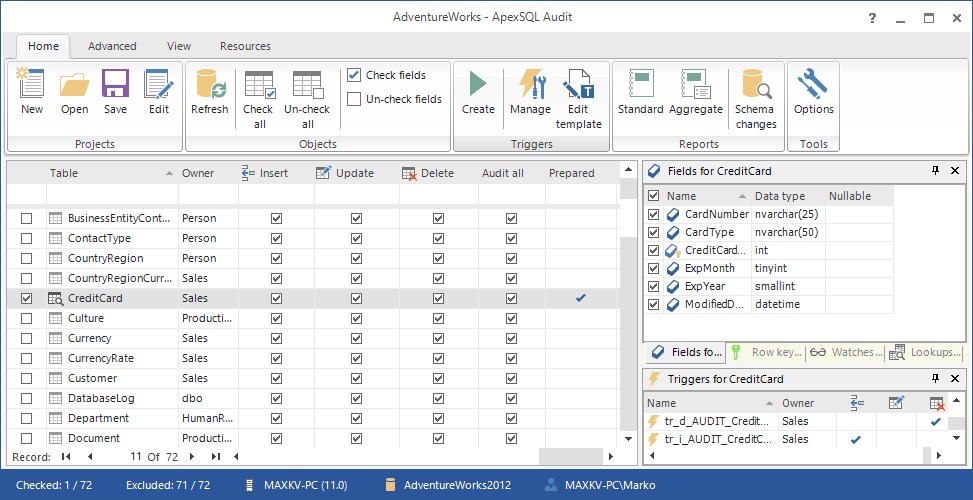Open the Row key tab
973x500 pixels.
pyautogui.click(x=766, y=352)
